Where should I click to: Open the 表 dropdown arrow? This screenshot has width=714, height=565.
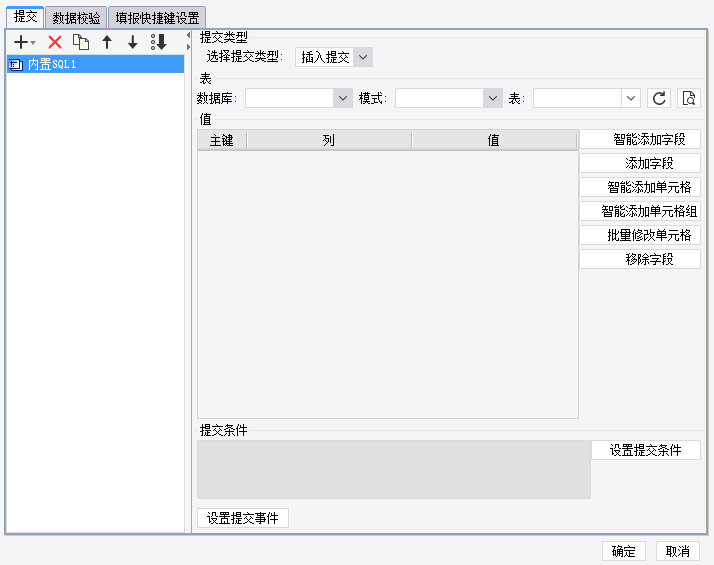(x=631, y=98)
